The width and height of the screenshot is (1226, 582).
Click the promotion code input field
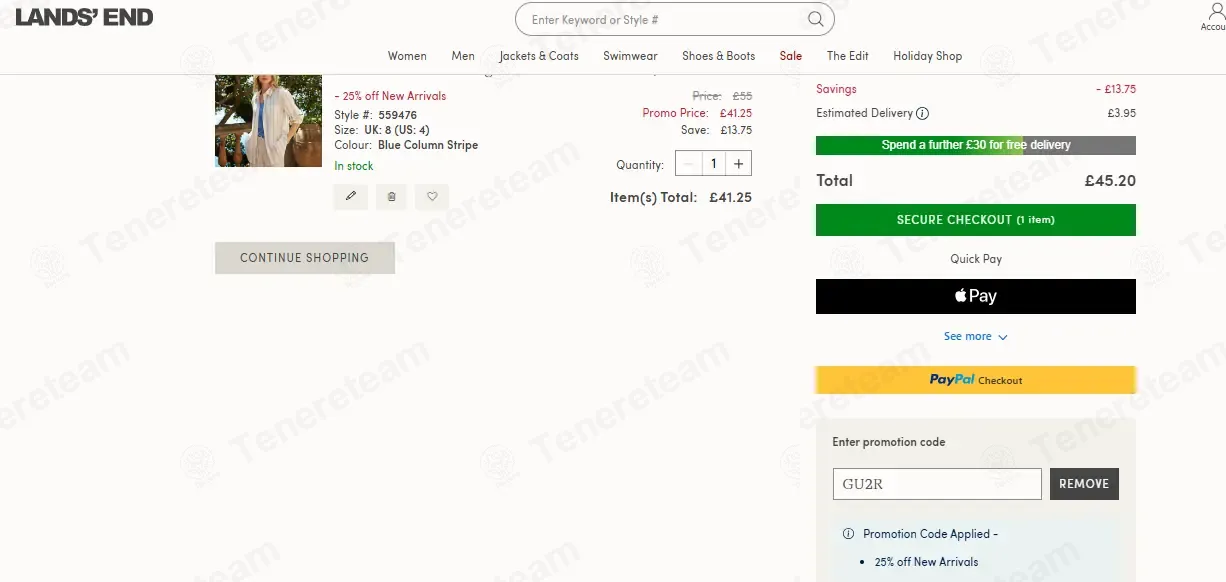tap(937, 484)
